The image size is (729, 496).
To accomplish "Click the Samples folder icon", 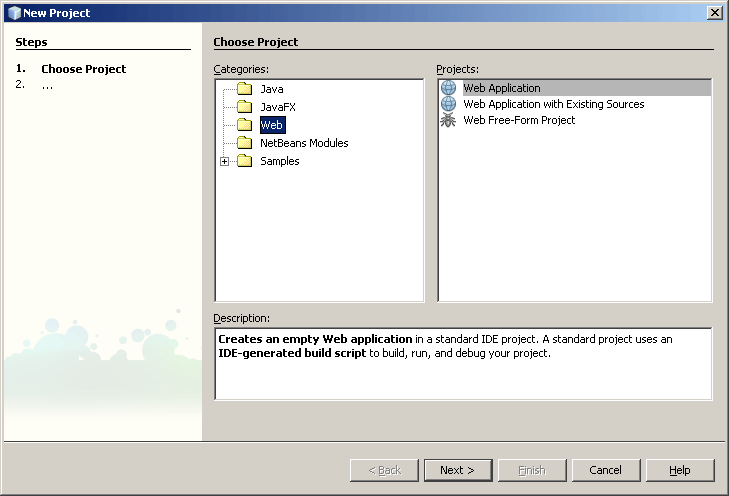I will [245, 161].
